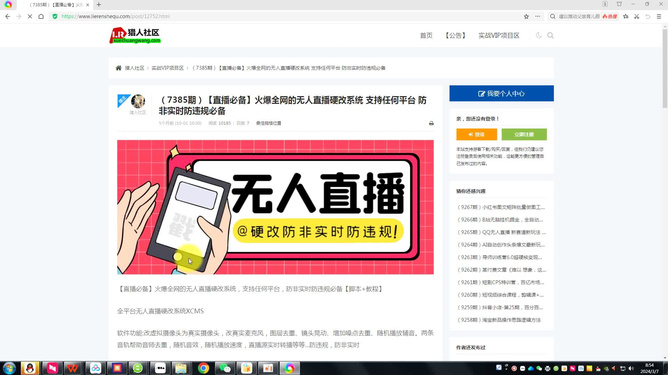Open the 实战VIP项目区 navigation item
Image resolution: width=668 pixels, height=375 pixels.
tap(499, 35)
